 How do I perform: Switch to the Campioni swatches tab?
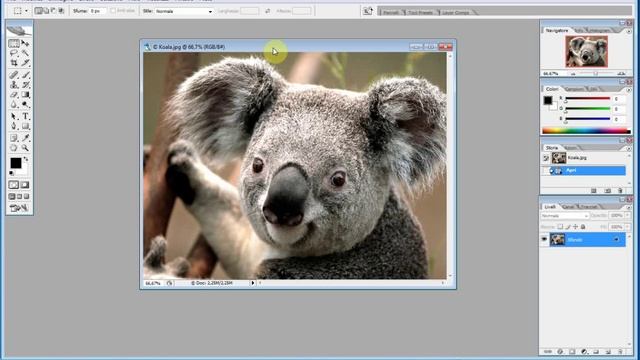[574, 89]
